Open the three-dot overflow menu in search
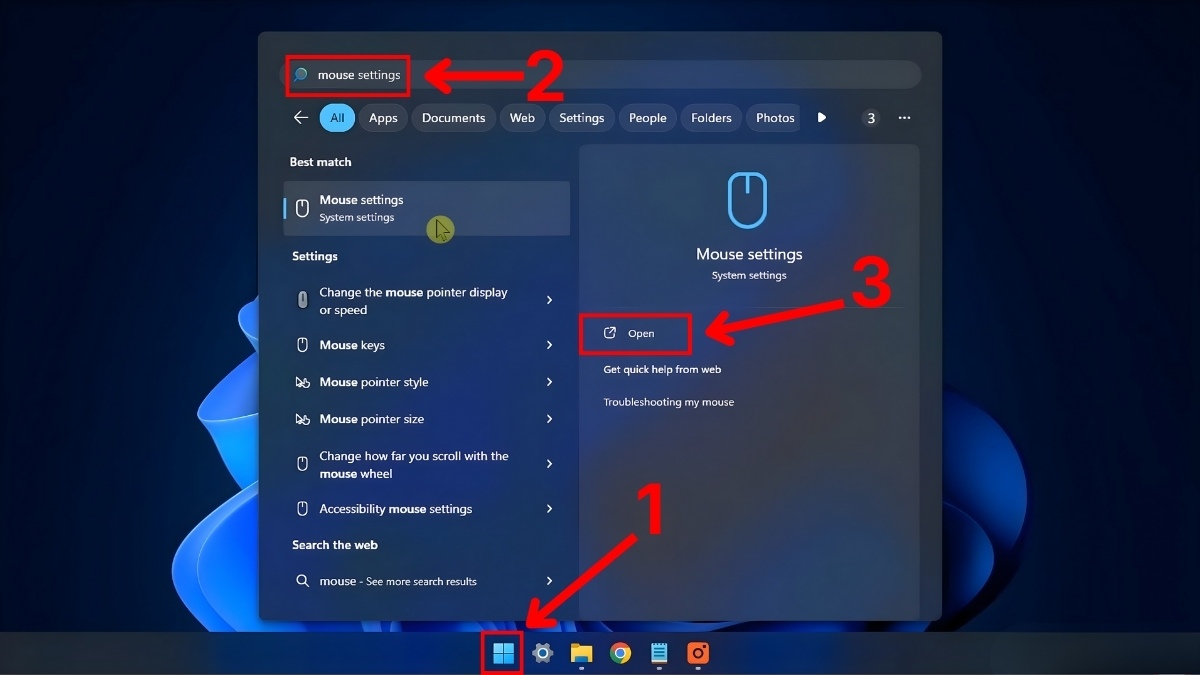 coord(904,117)
